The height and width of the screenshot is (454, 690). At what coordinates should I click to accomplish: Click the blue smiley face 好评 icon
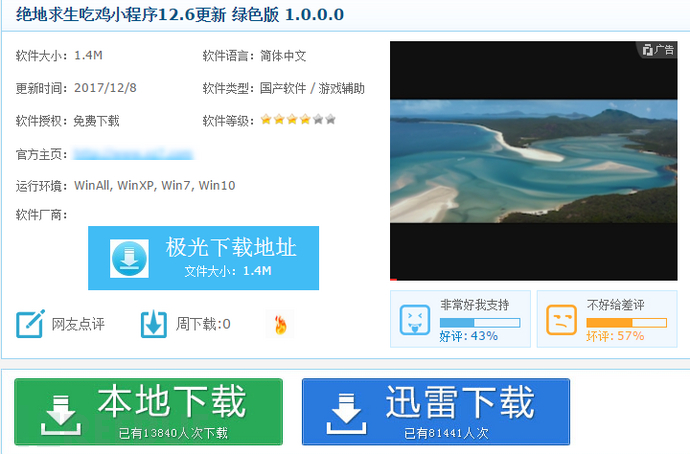click(x=414, y=320)
